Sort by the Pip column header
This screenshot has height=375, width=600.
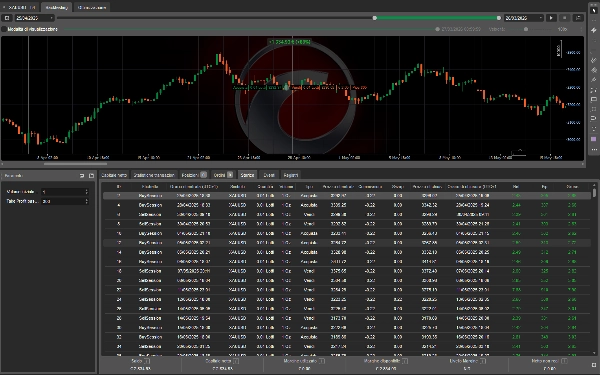click(x=544, y=187)
